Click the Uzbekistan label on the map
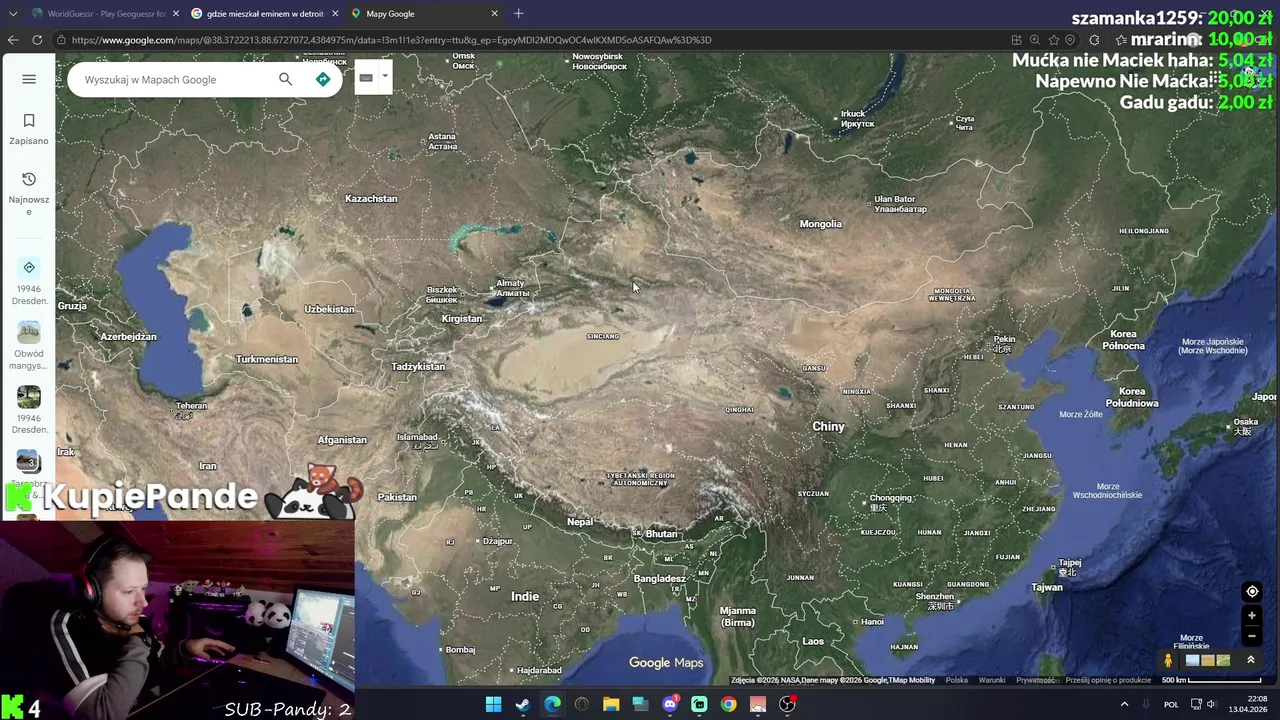This screenshot has height=720, width=1280. point(329,309)
